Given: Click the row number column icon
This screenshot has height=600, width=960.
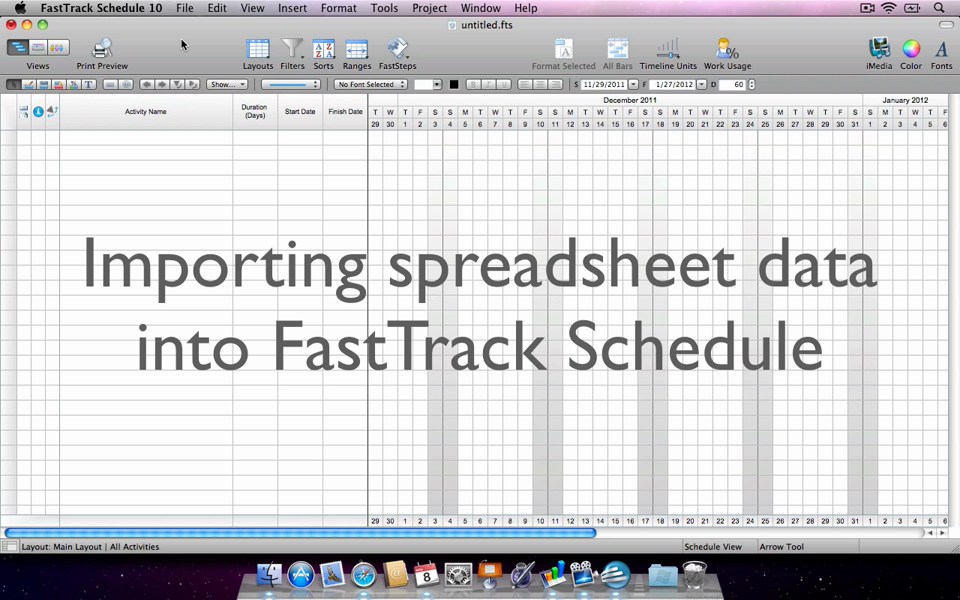Looking at the screenshot, I should point(23,111).
